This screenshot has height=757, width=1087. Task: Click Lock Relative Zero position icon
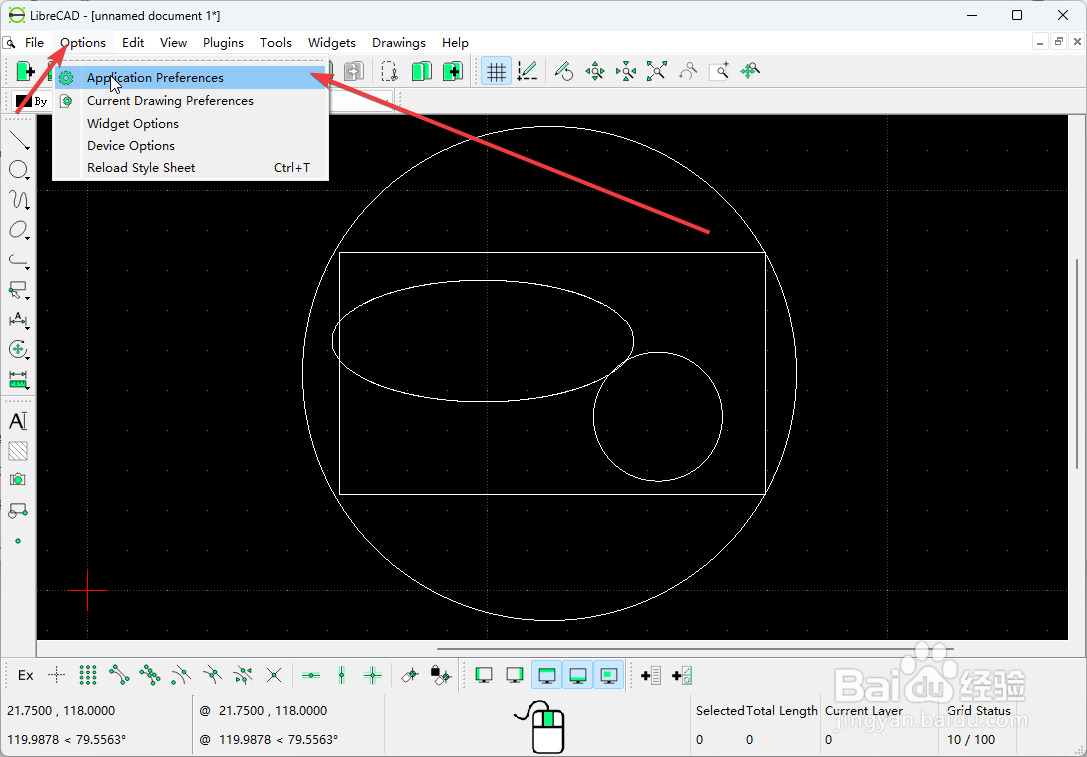click(x=440, y=675)
